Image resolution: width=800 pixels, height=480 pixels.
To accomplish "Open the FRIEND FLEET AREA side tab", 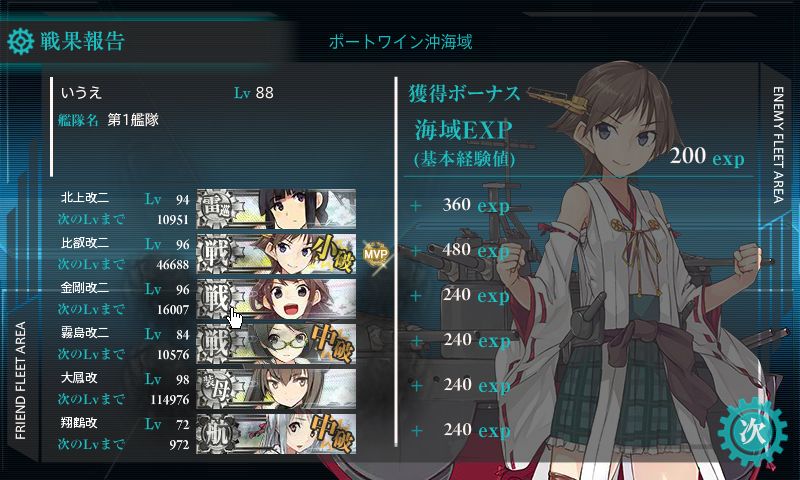I will tap(20, 381).
